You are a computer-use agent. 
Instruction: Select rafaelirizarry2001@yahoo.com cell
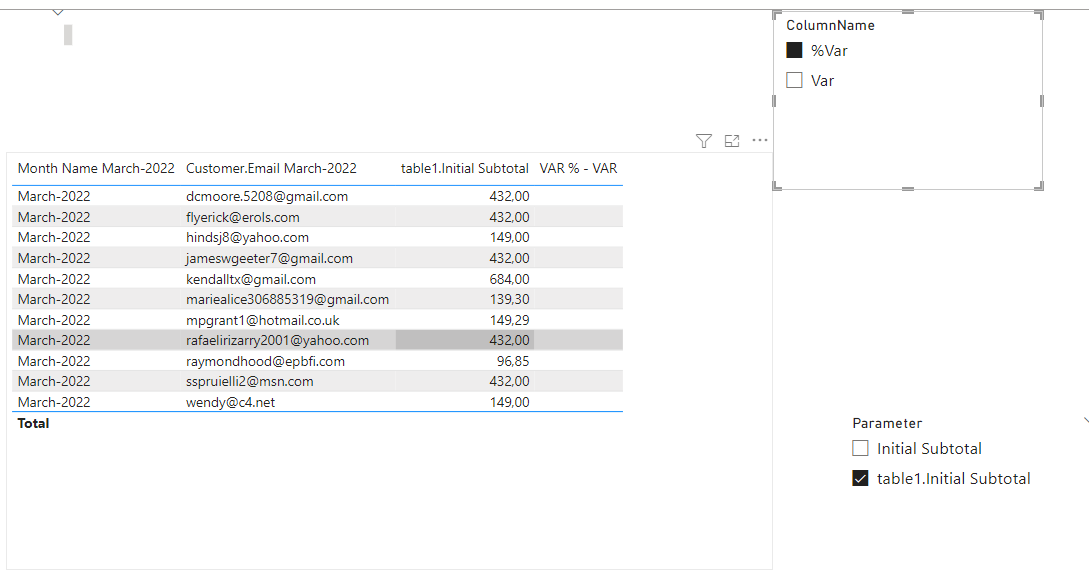coord(277,340)
